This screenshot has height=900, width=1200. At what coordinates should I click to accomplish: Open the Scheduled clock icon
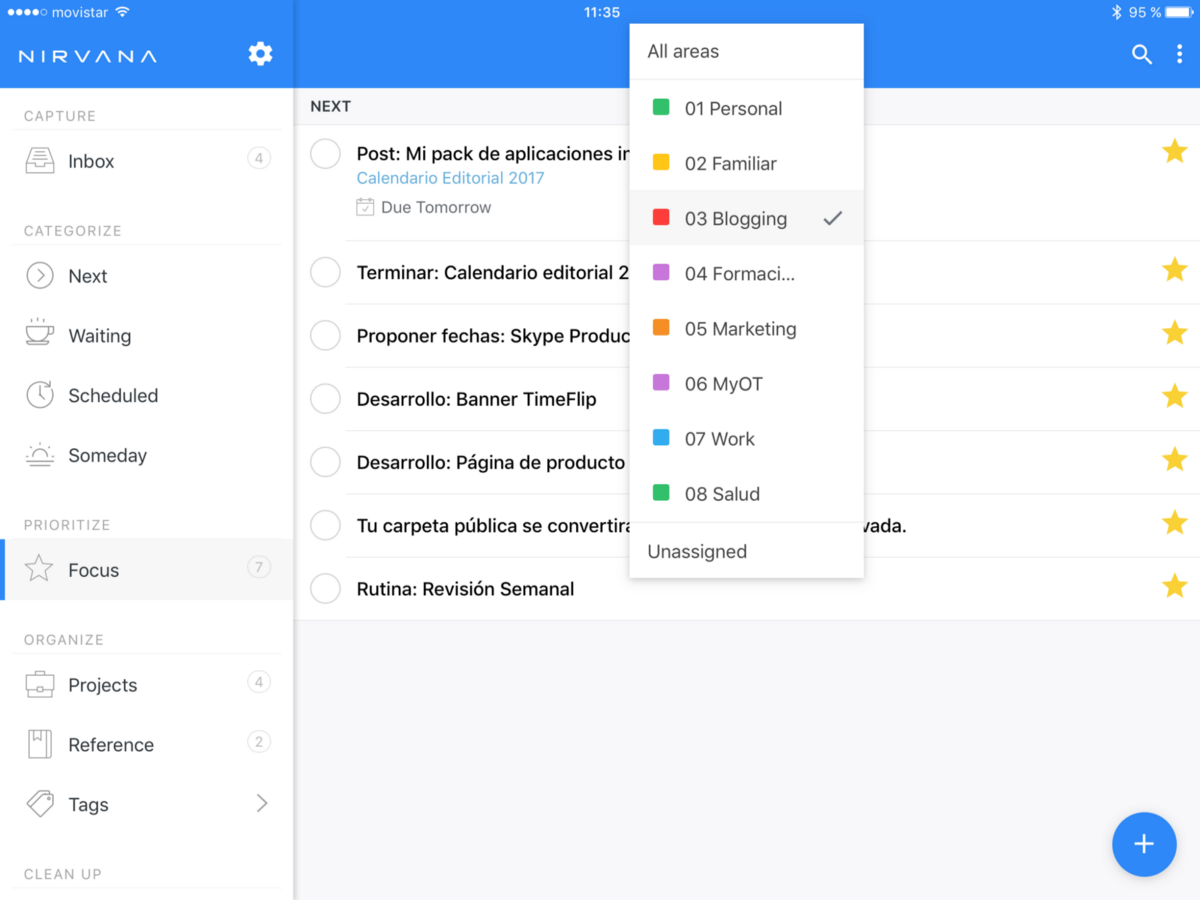[x=39, y=395]
